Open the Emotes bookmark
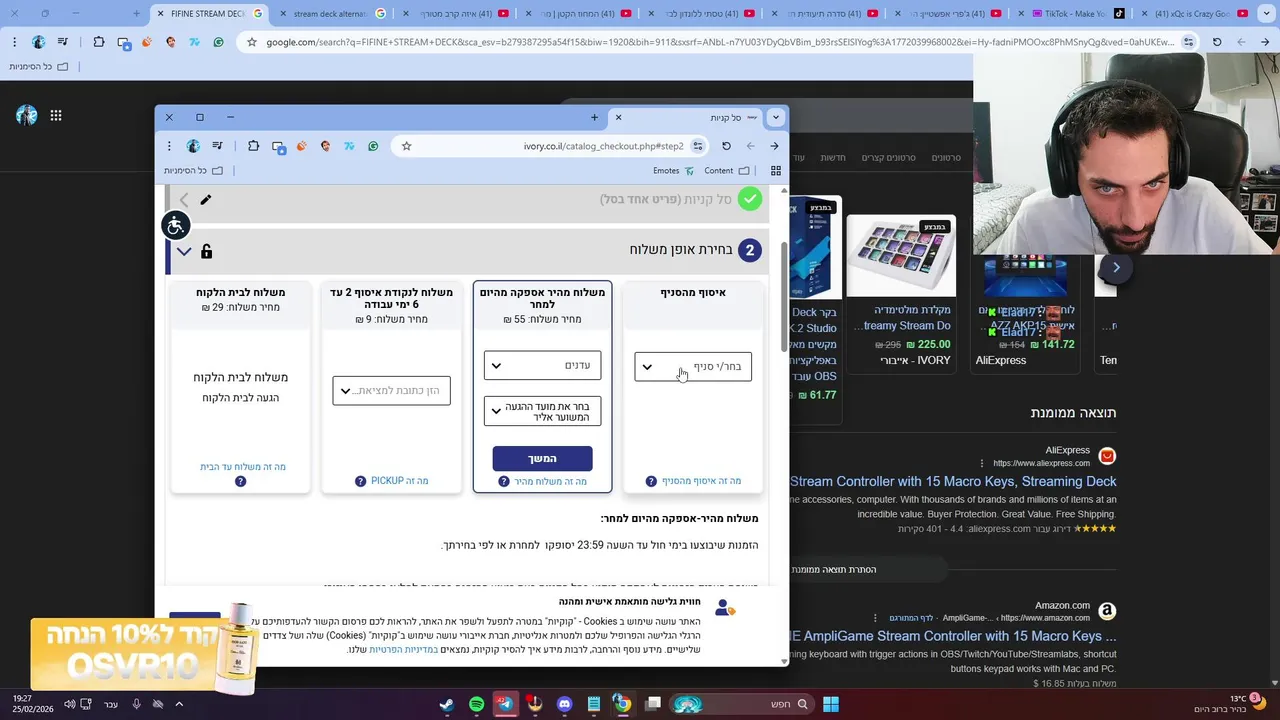This screenshot has width=1280, height=720. coord(673,171)
